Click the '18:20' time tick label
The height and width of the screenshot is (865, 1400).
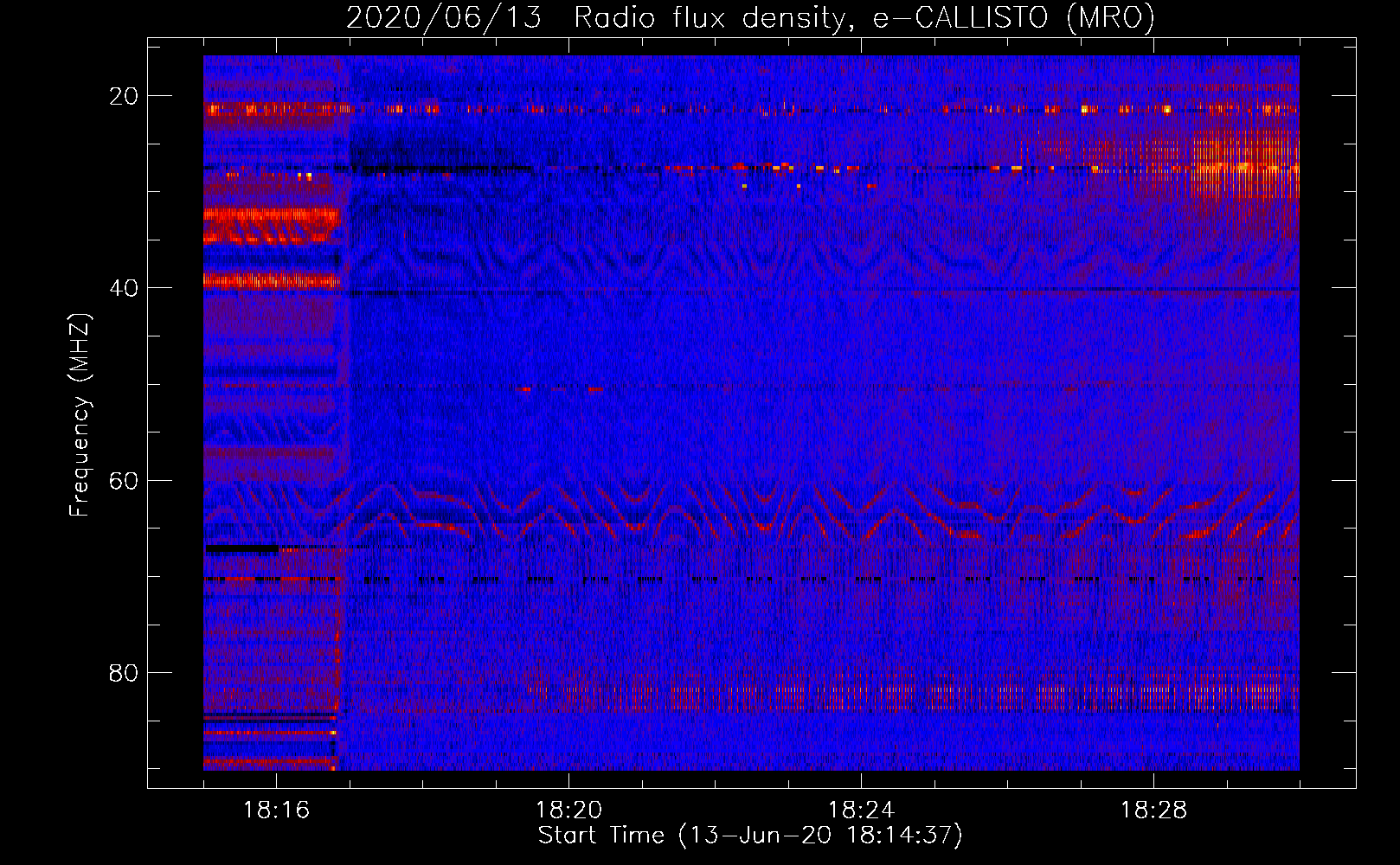point(568,810)
